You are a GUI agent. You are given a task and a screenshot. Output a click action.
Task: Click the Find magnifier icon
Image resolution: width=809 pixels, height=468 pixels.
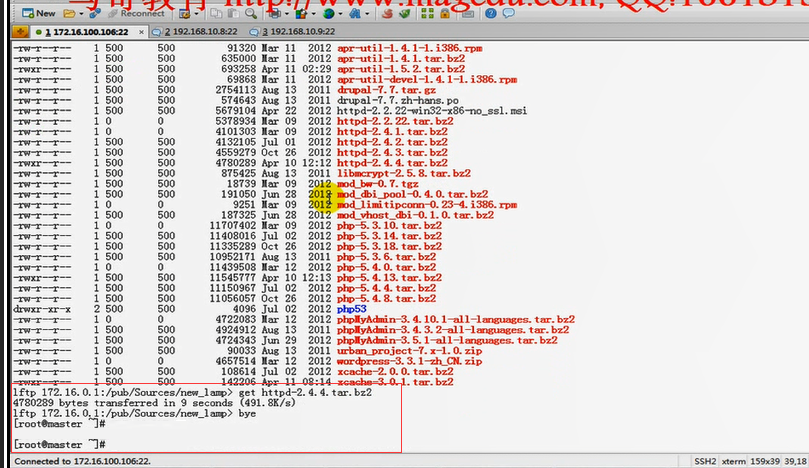tap(251, 14)
